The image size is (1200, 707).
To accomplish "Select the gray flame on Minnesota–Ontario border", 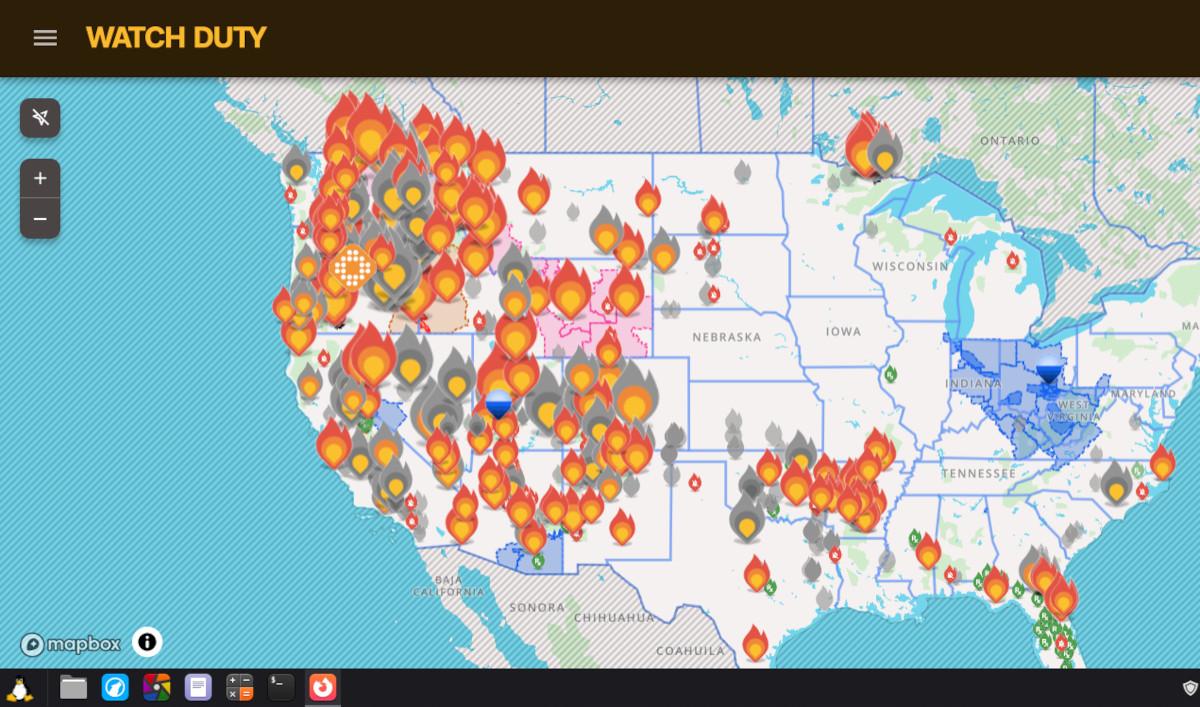I will [884, 152].
